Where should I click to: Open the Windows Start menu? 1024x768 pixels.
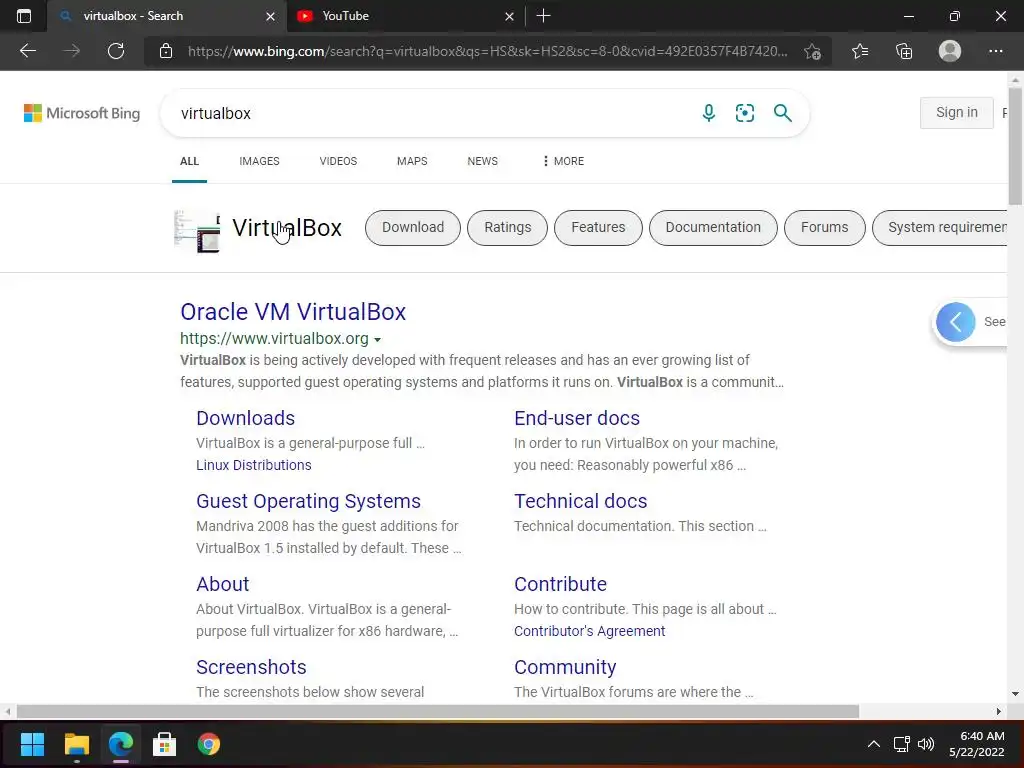[x=32, y=744]
